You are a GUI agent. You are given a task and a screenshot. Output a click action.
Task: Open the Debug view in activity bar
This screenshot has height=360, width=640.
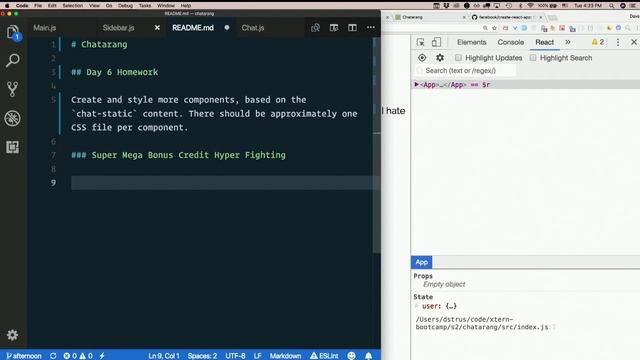[x=13, y=118]
